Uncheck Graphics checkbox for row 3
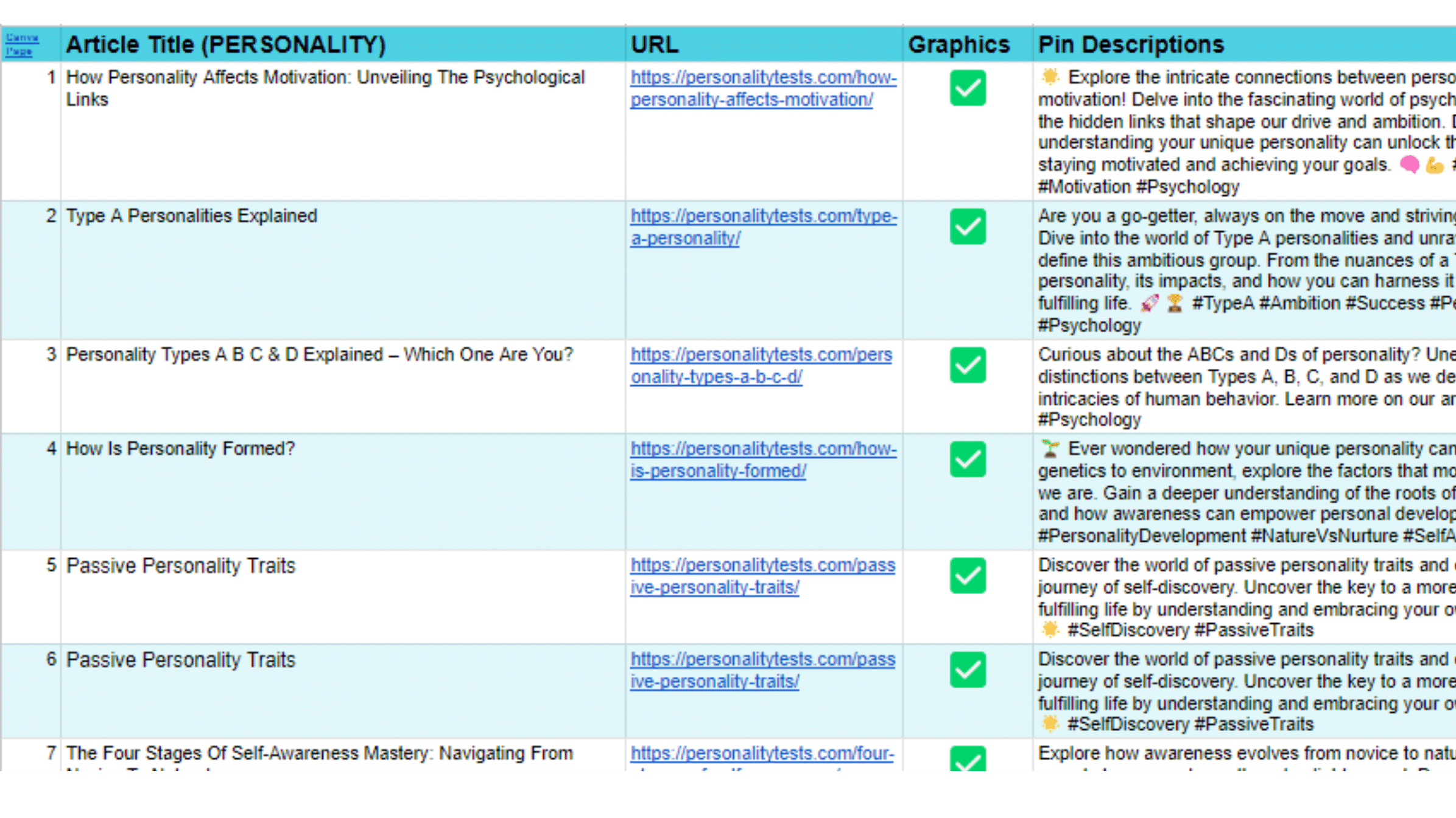The width and height of the screenshot is (1456, 818). point(967,365)
